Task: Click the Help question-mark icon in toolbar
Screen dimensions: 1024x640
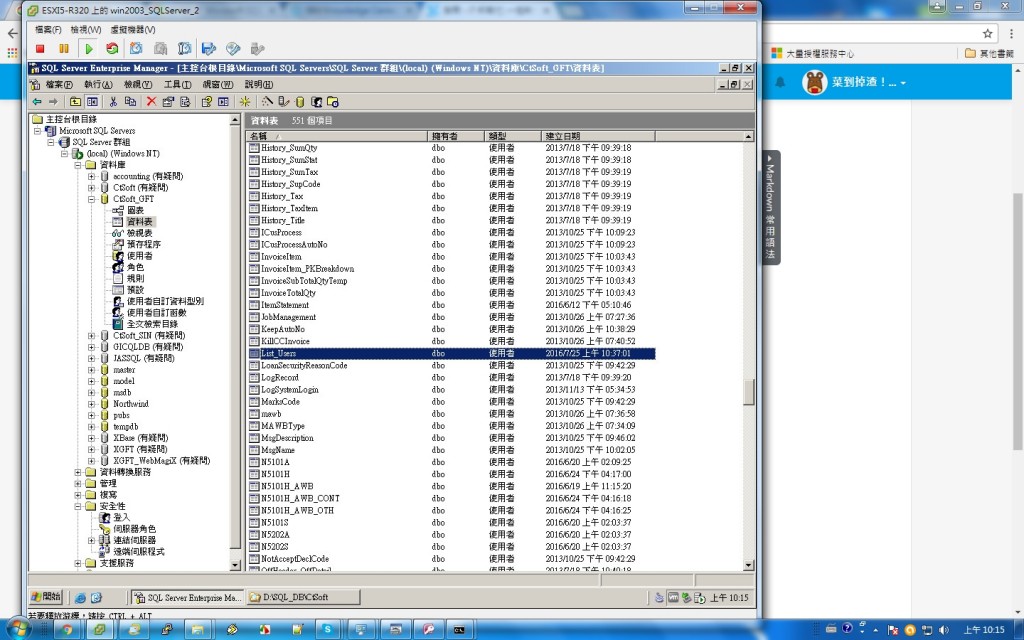Action: [x=206, y=102]
